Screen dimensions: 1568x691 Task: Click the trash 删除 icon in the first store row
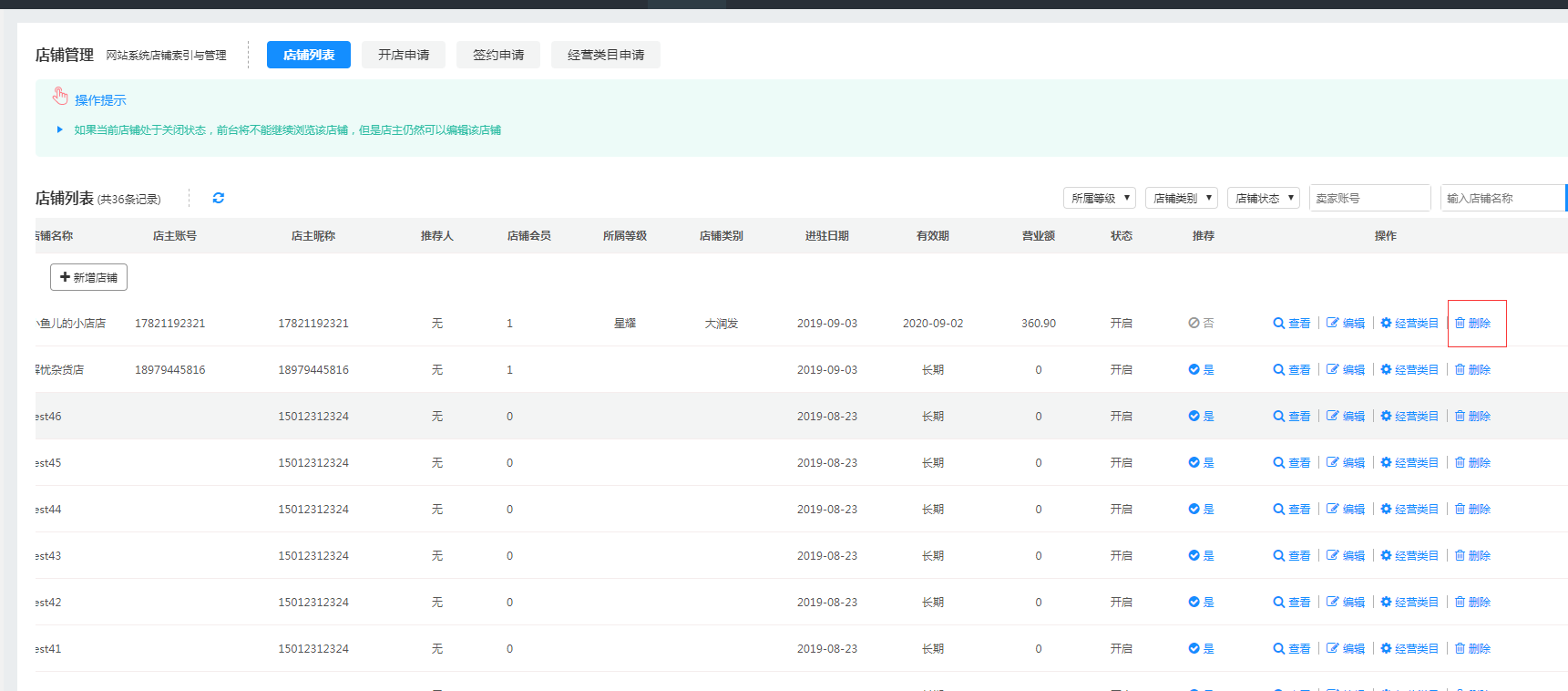coord(1460,324)
